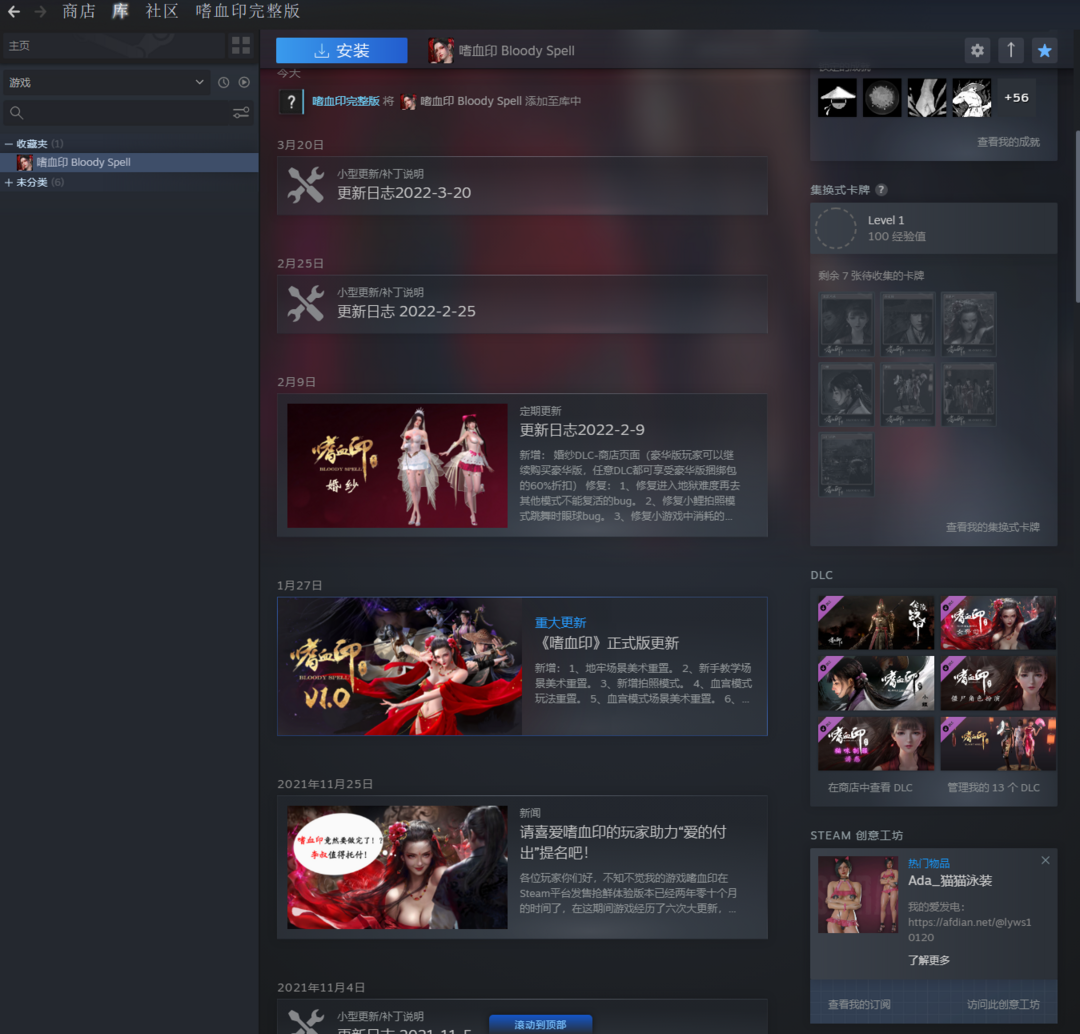Click the blue 安装 button
The image size is (1080, 1034).
pyautogui.click(x=342, y=50)
